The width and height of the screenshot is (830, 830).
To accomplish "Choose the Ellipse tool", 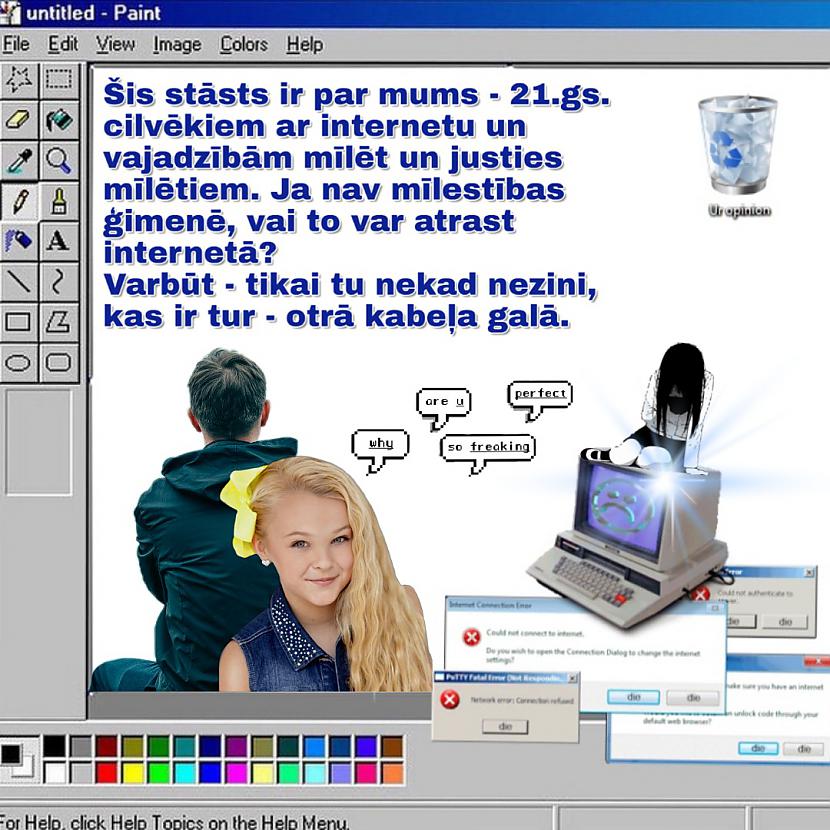I will (19, 363).
